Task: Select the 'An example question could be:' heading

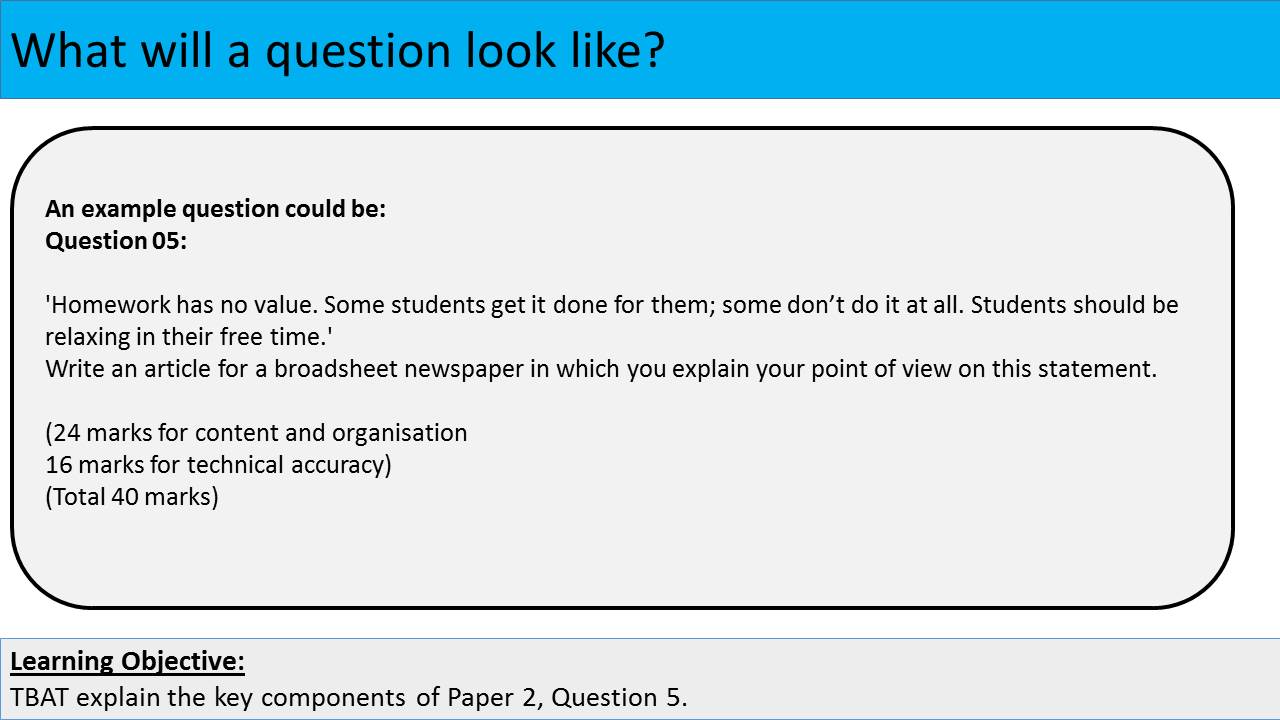Action: [x=215, y=209]
